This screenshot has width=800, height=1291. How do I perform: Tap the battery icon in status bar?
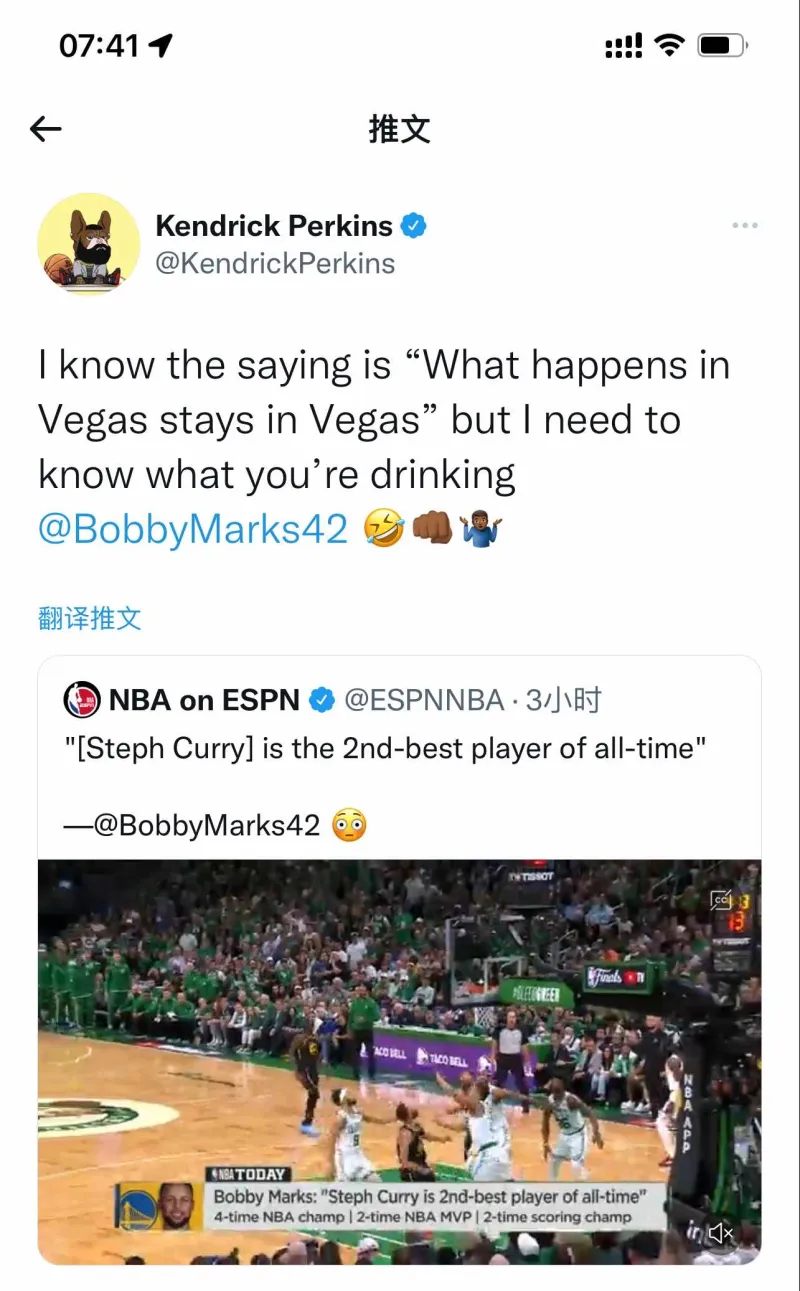pos(722,46)
